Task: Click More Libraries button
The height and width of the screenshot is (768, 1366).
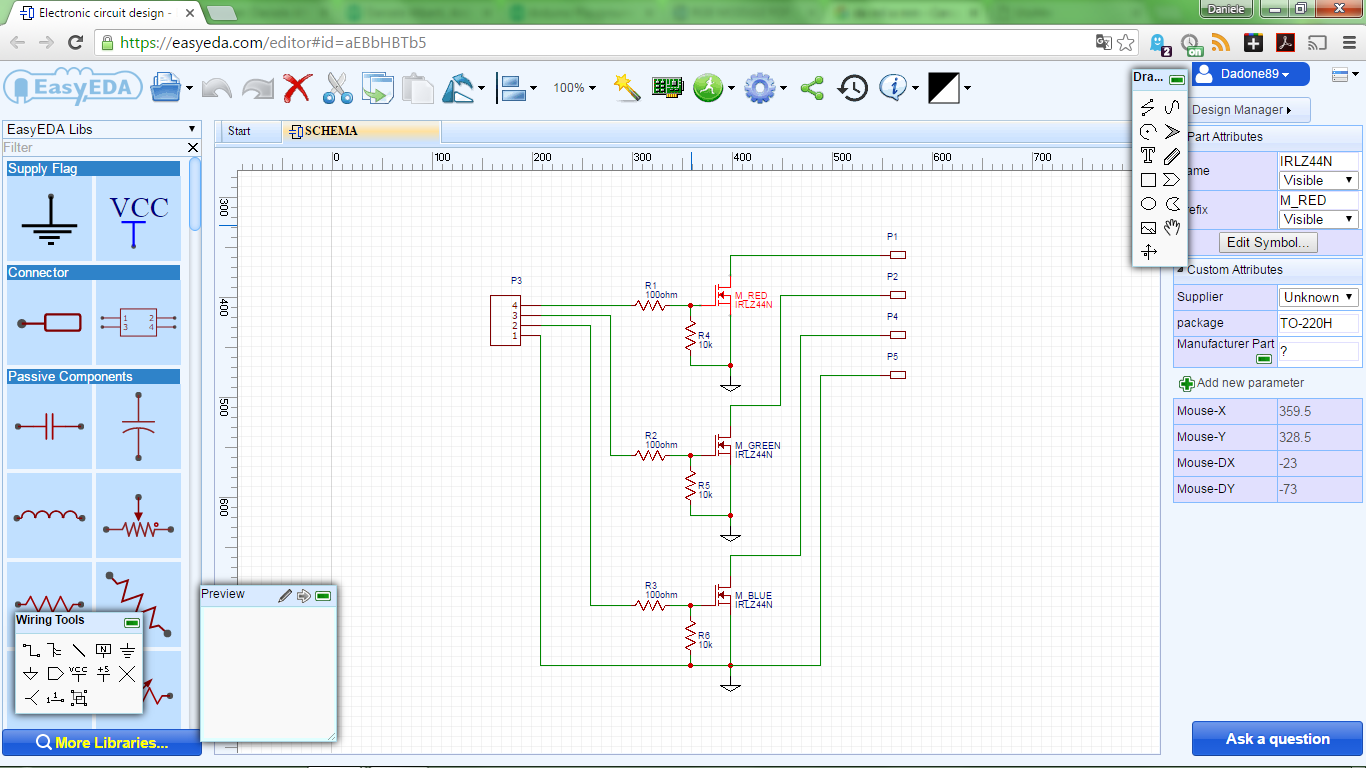Action: (101, 743)
